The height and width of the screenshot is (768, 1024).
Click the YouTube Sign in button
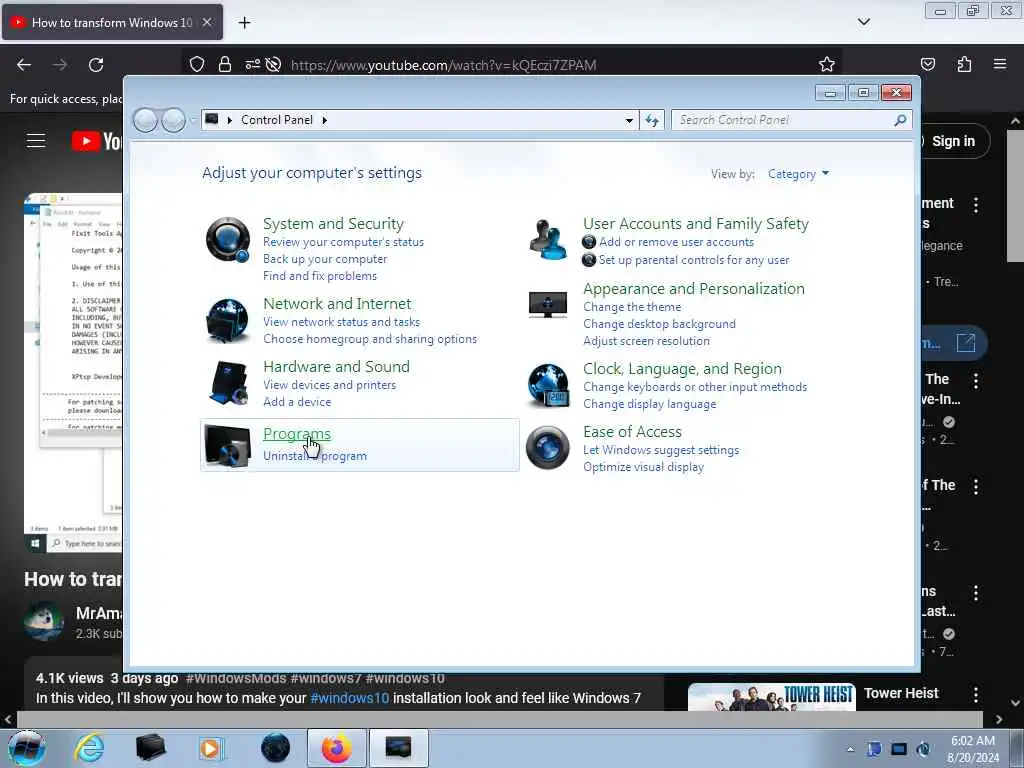[x=953, y=141]
